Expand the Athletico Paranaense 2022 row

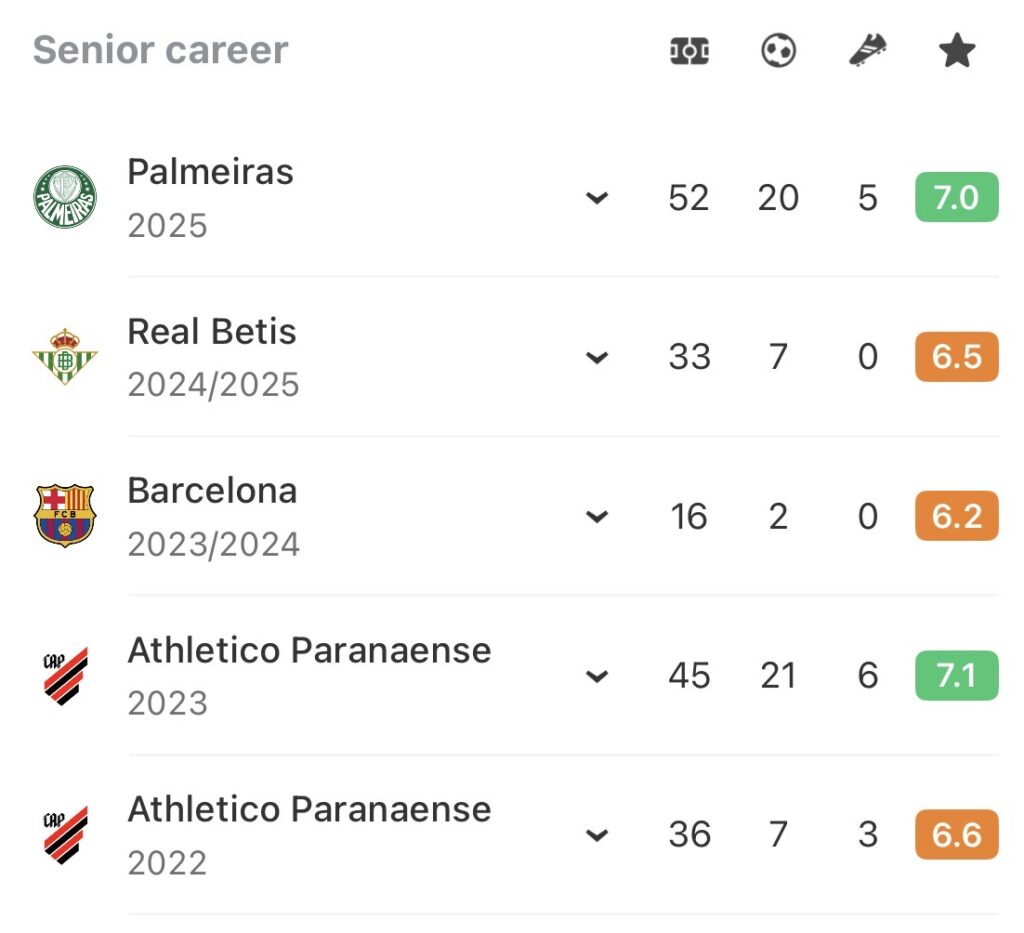point(597,835)
